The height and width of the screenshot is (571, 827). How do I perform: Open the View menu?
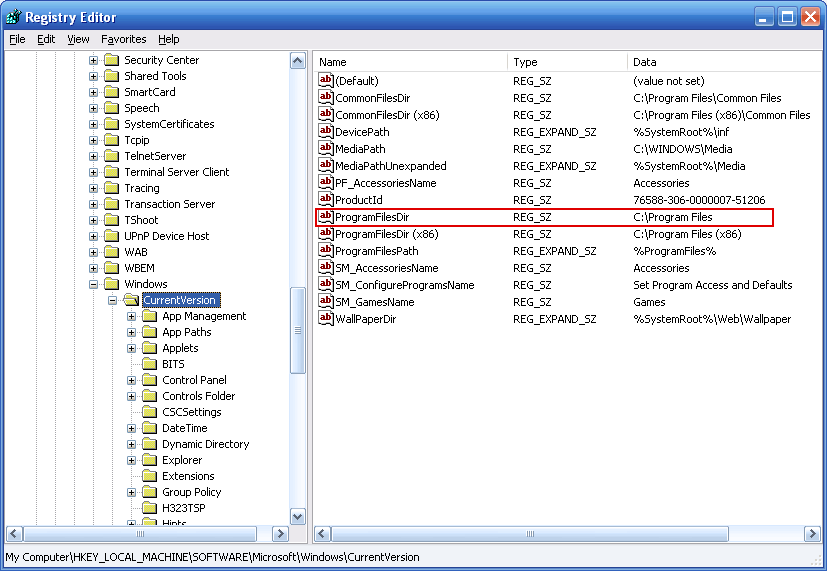click(x=78, y=39)
